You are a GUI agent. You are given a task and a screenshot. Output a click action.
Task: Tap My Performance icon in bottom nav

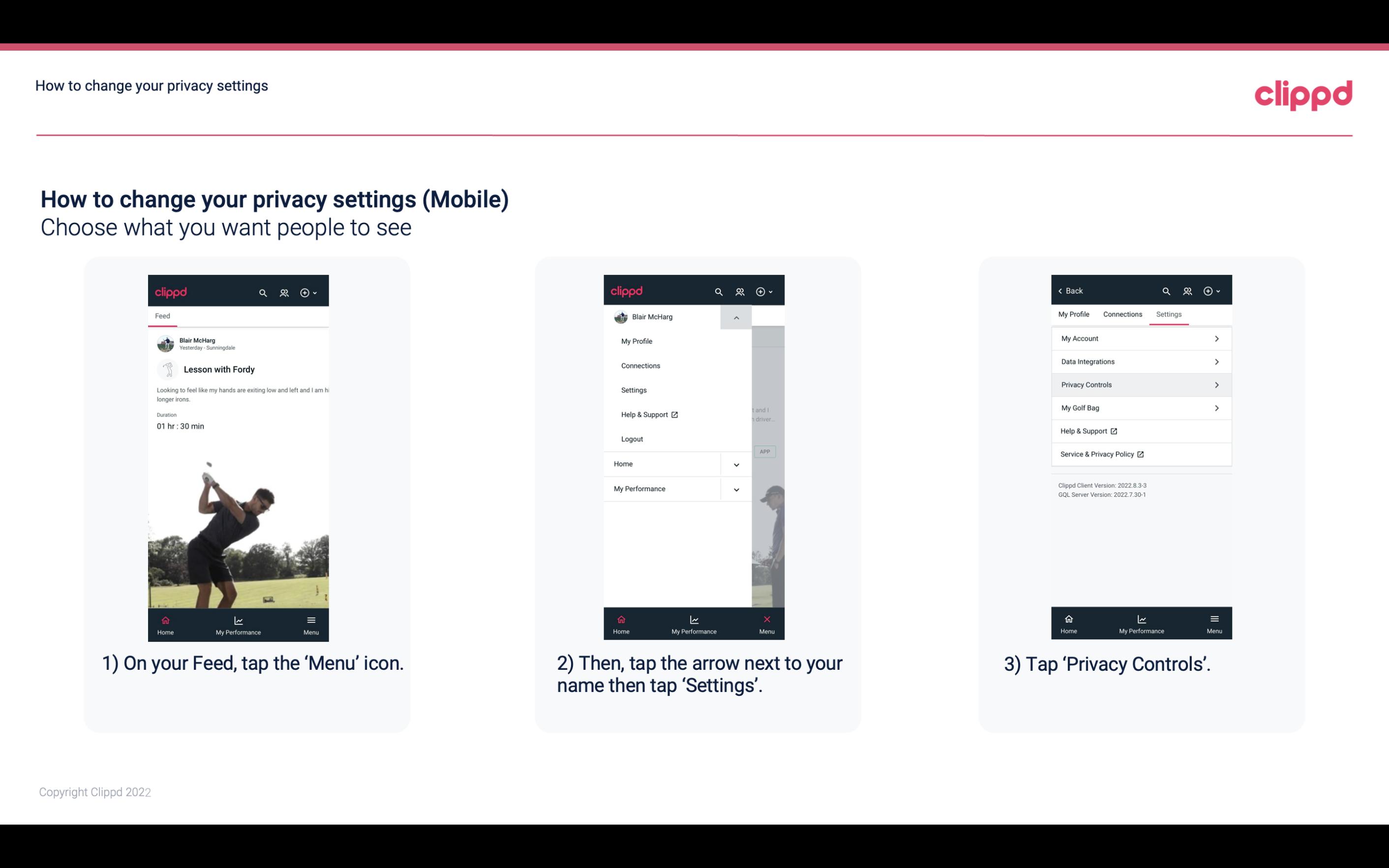point(237,623)
